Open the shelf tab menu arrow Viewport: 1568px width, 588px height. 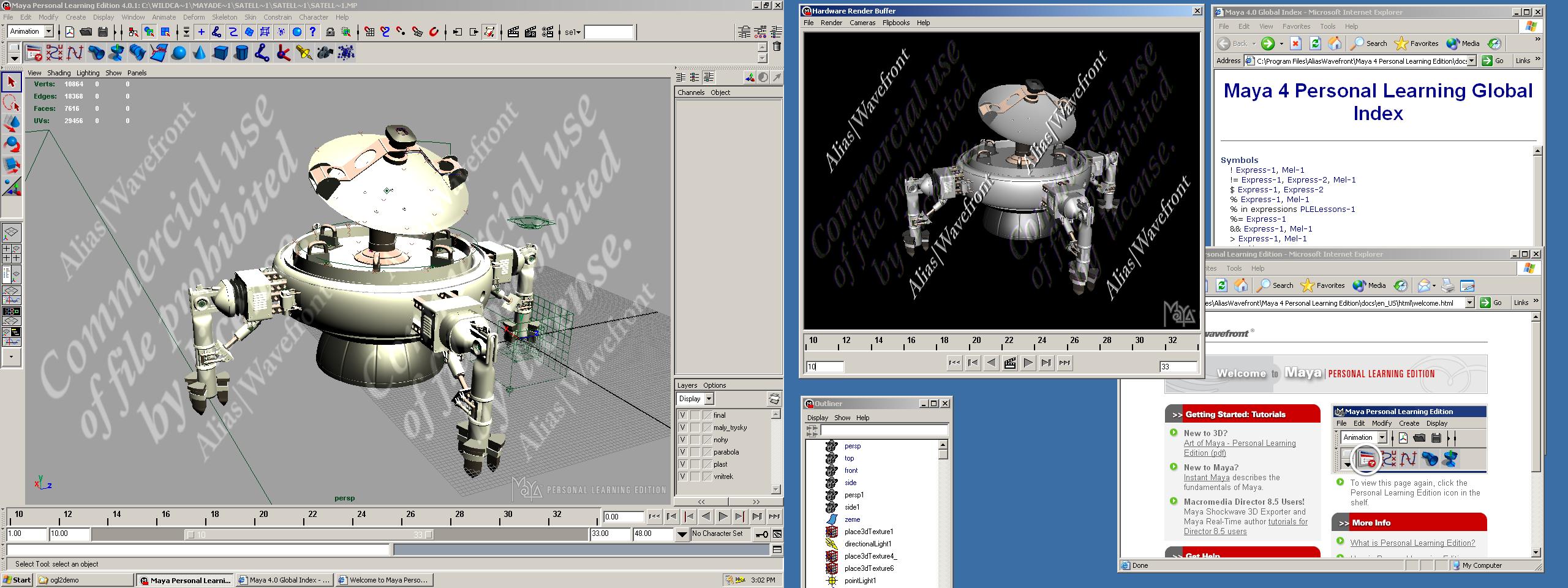point(14,59)
